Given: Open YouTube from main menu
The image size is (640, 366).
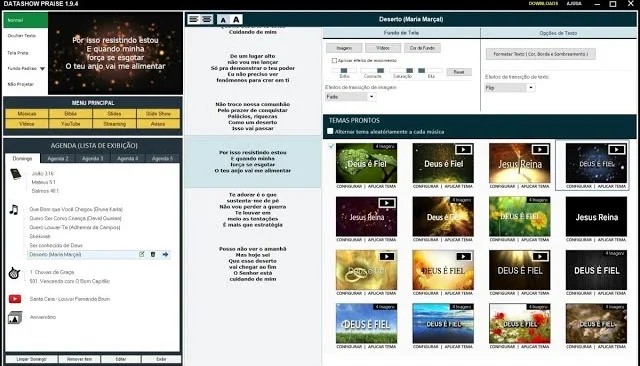Looking at the screenshot, I should 71,124.
